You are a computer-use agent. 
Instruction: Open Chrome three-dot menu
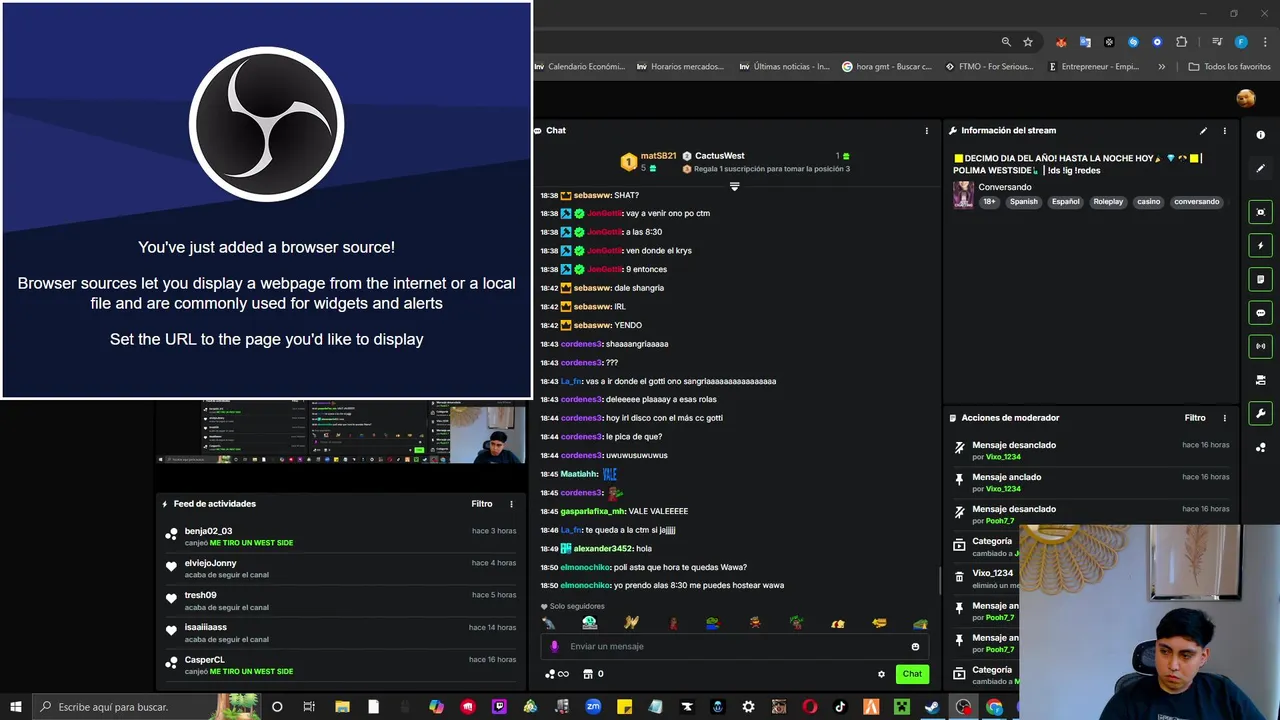pyautogui.click(x=1265, y=42)
